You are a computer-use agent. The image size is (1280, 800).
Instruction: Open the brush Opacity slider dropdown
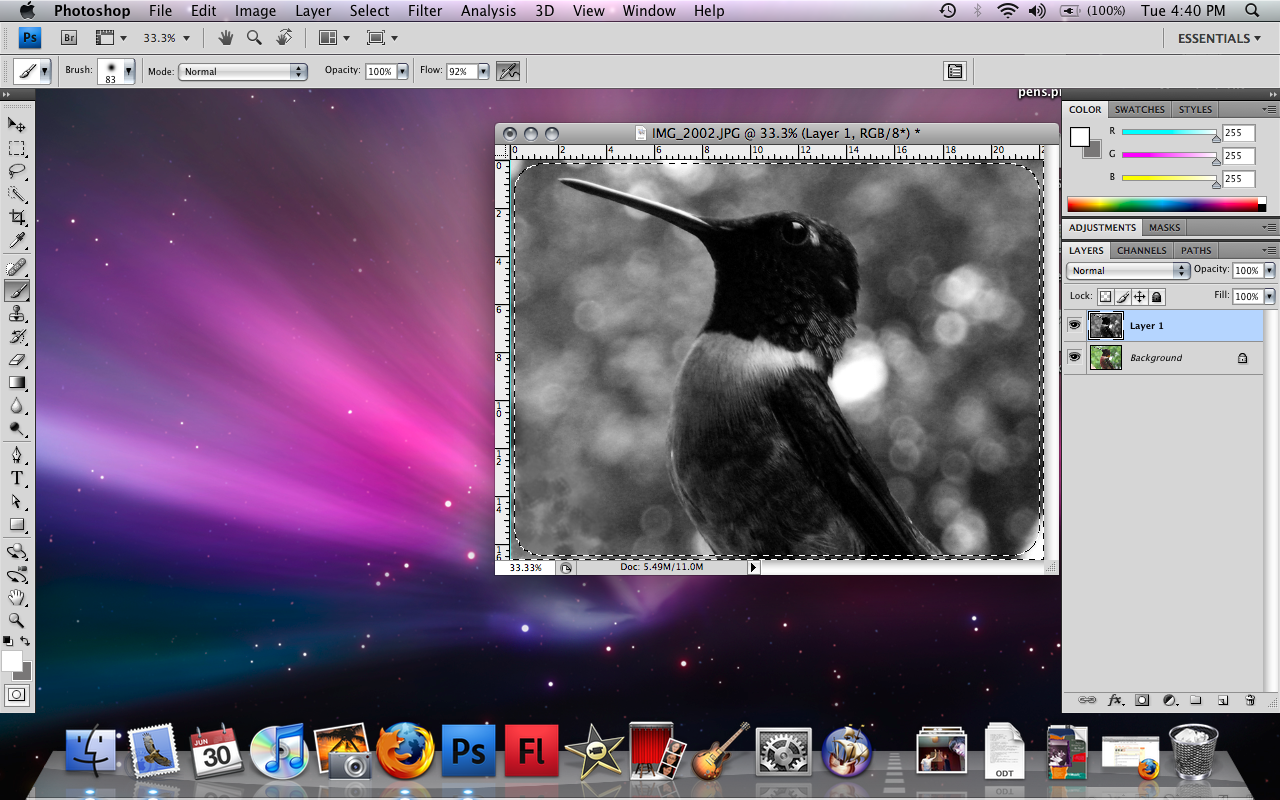pyautogui.click(x=402, y=72)
